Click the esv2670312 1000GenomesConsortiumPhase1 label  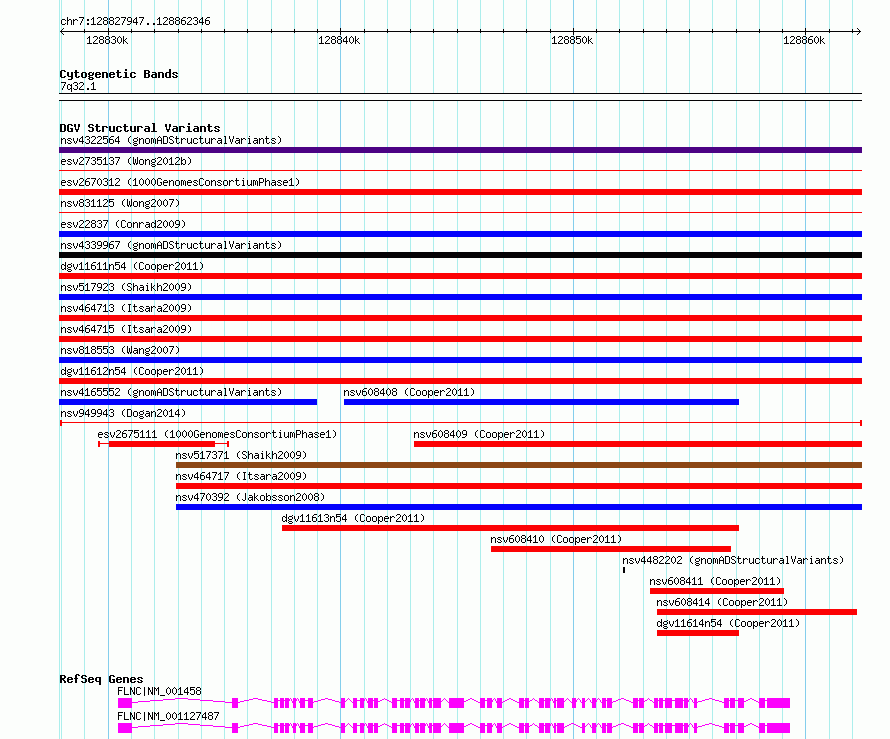[x=180, y=182]
